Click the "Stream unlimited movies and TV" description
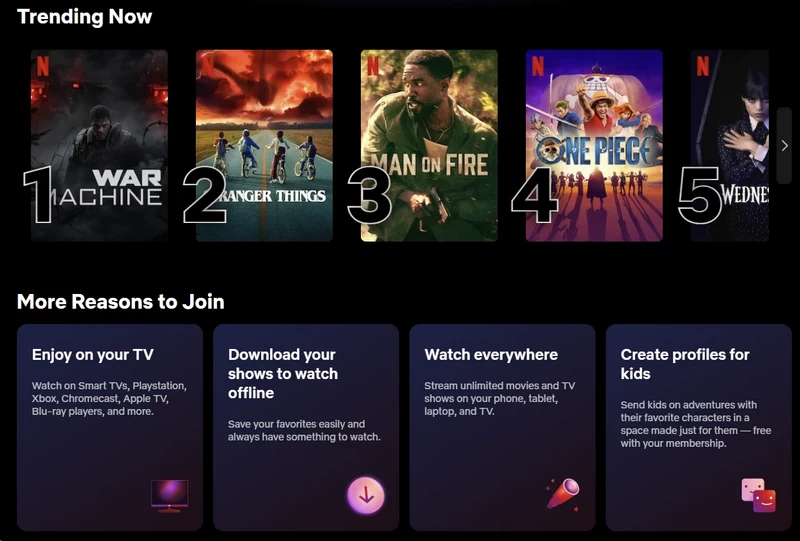 [x=499, y=399]
